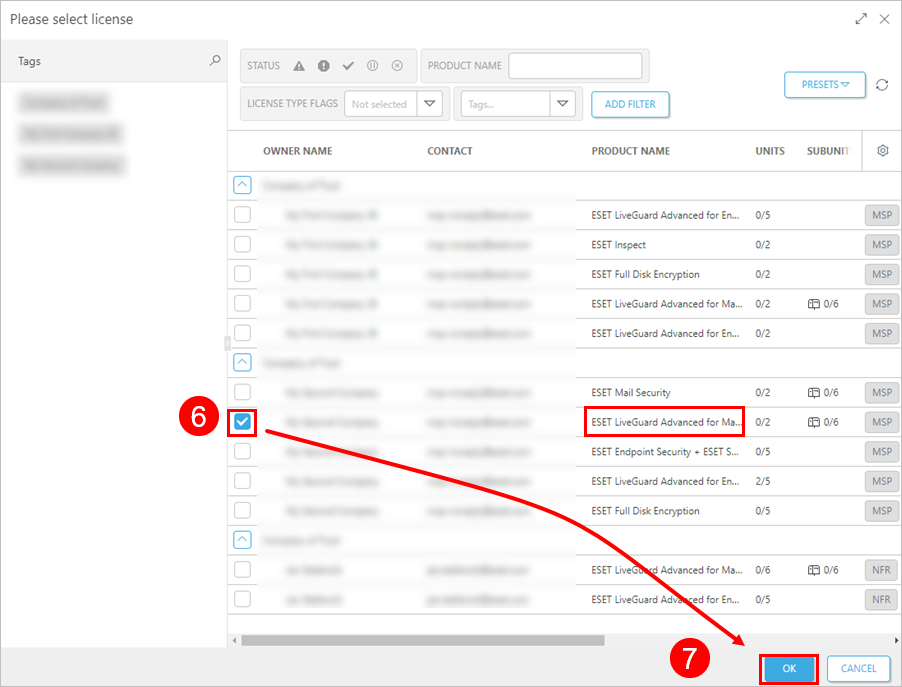The width and height of the screenshot is (902, 687).
Task: Click the ESET Mail Security product name
Action: coord(630,392)
